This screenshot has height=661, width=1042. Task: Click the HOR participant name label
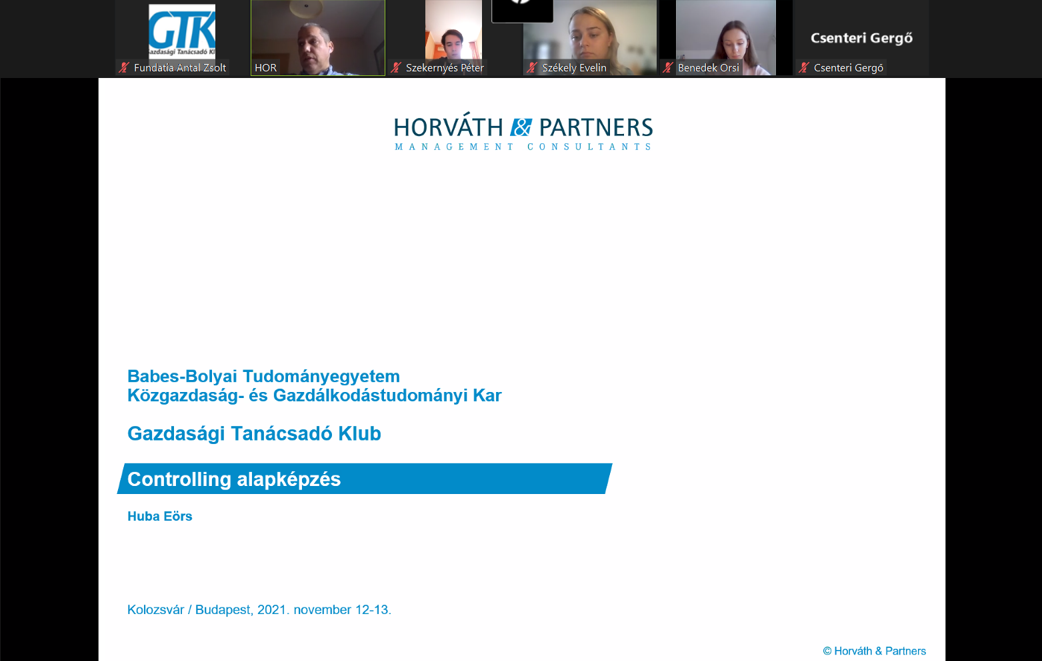coord(265,68)
